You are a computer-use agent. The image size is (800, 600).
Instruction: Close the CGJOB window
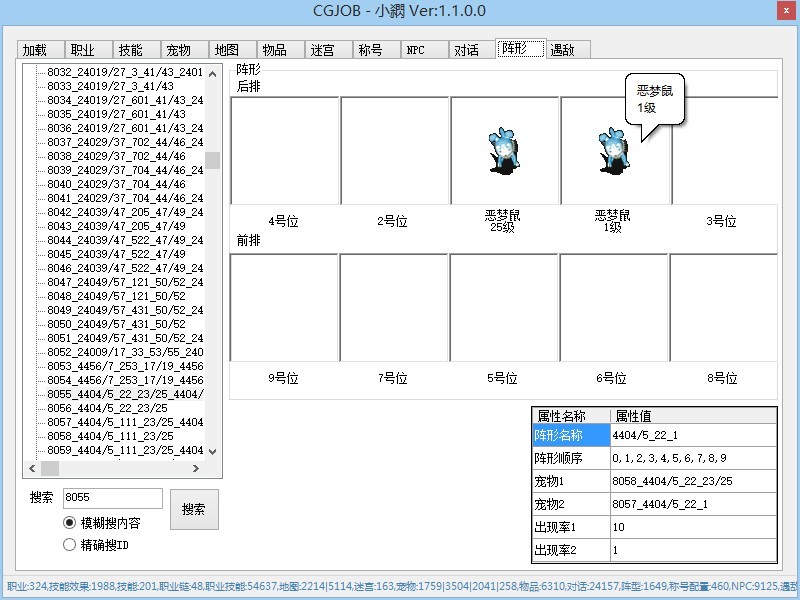pyautogui.click(x=787, y=10)
